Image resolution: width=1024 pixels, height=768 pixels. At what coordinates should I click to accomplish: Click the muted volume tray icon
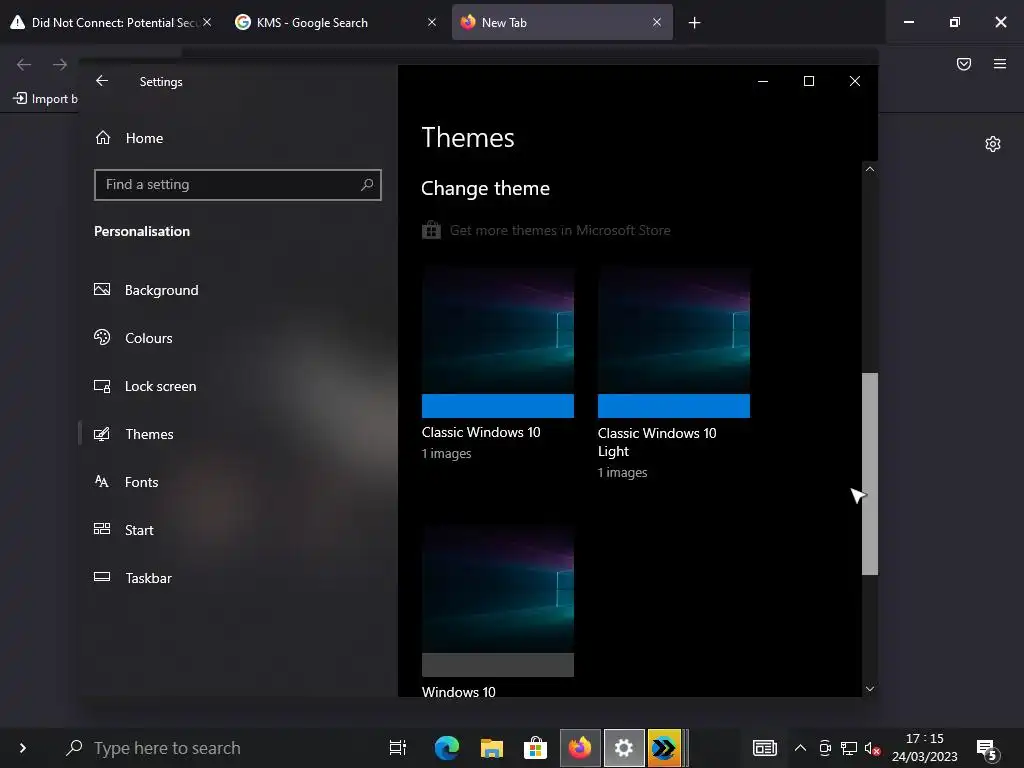coord(872,748)
